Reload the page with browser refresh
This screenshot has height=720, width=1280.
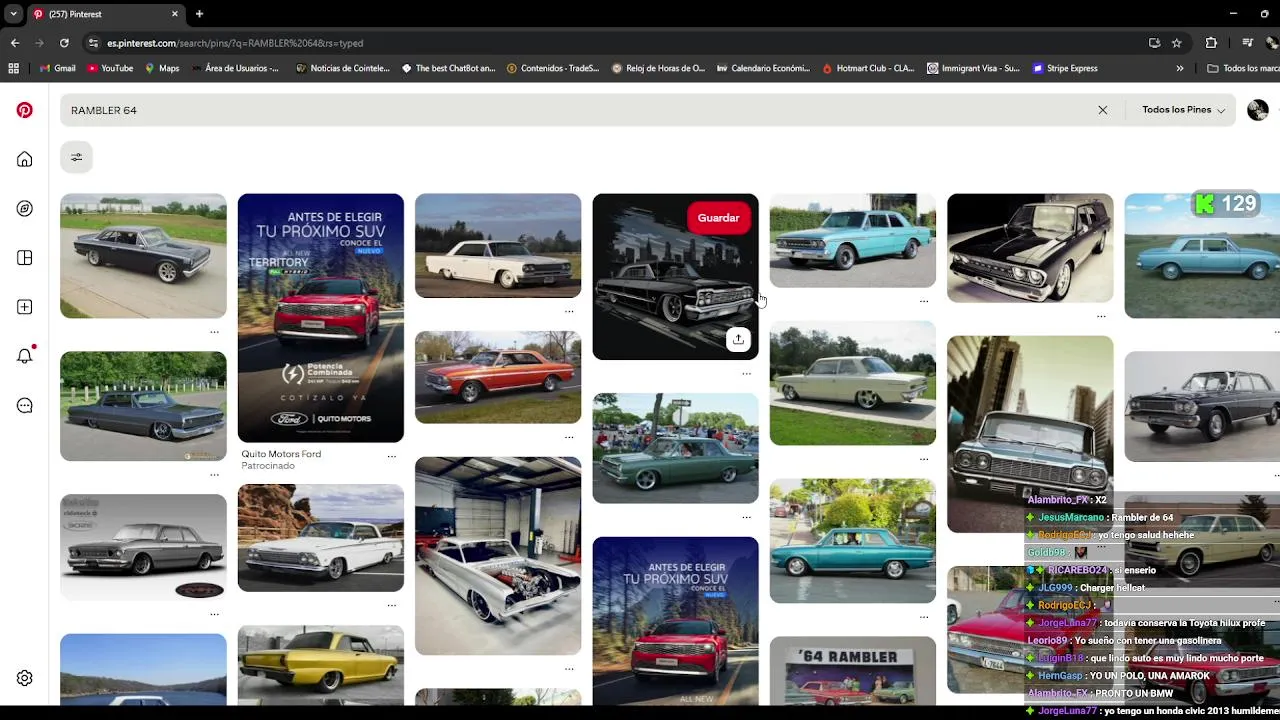coord(64,43)
